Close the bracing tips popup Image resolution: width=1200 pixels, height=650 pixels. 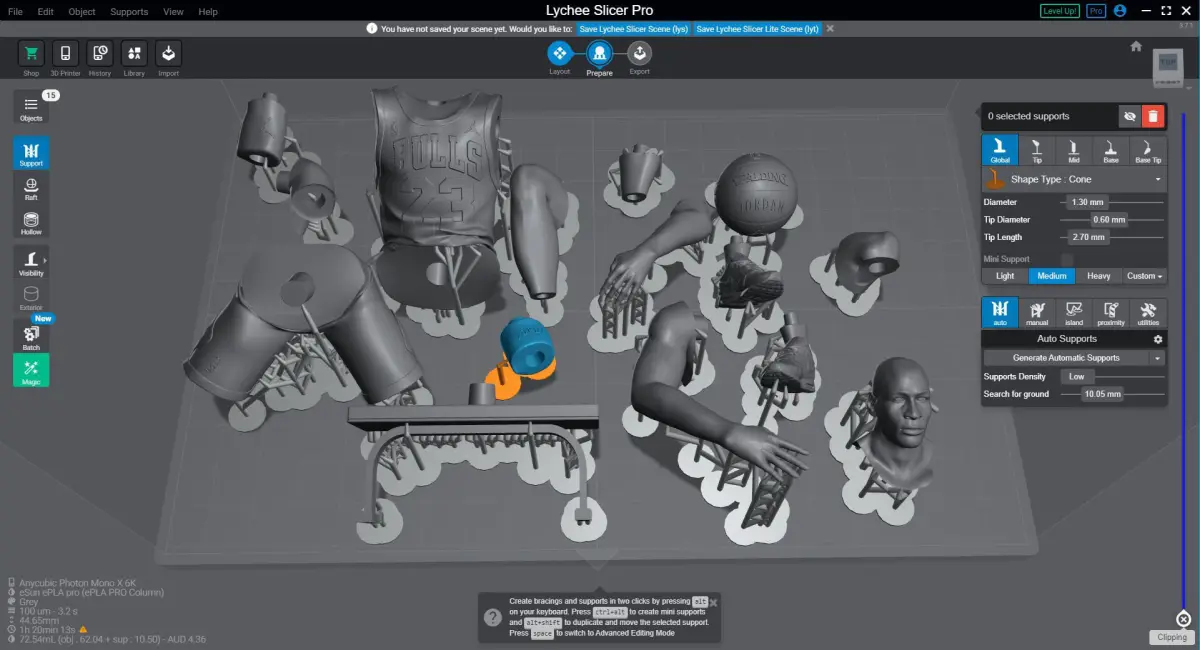point(713,601)
